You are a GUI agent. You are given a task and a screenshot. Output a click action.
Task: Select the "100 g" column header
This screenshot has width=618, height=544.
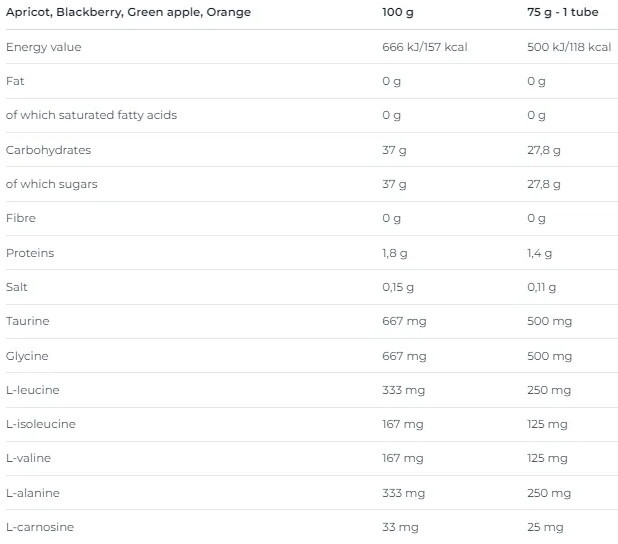pos(398,12)
